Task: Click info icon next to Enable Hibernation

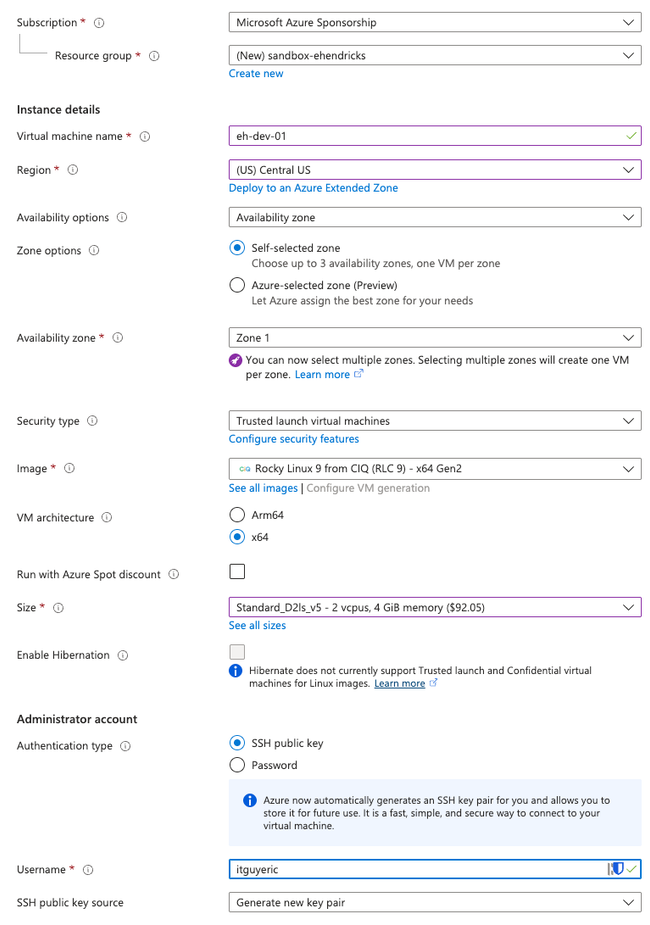Action: [x=123, y=655]
